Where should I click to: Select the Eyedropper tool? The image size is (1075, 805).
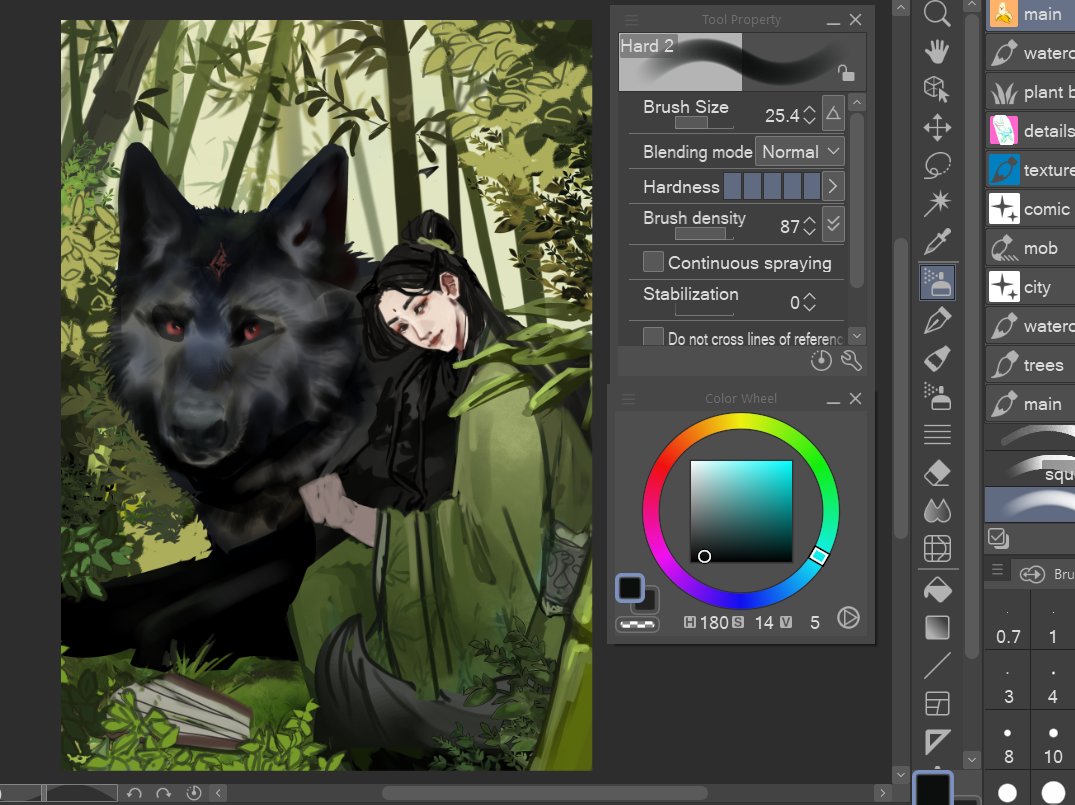(937, 241)
